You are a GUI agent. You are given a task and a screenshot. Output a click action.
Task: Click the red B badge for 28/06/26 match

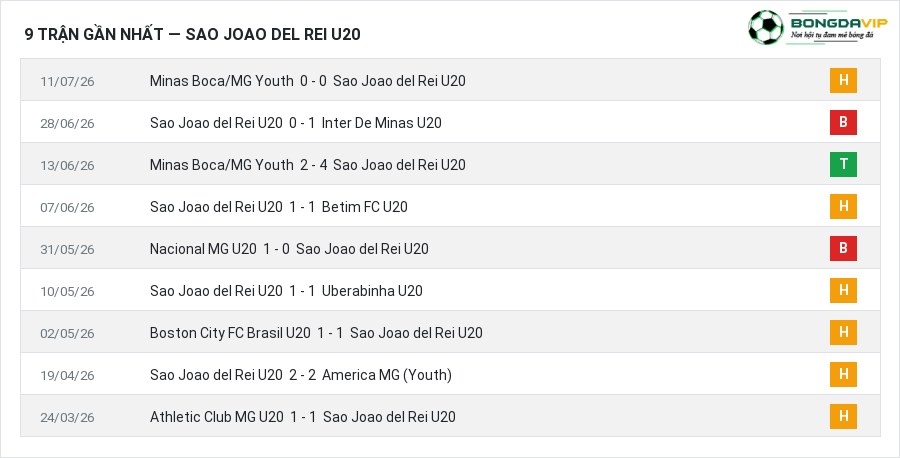tap(843, 122)
